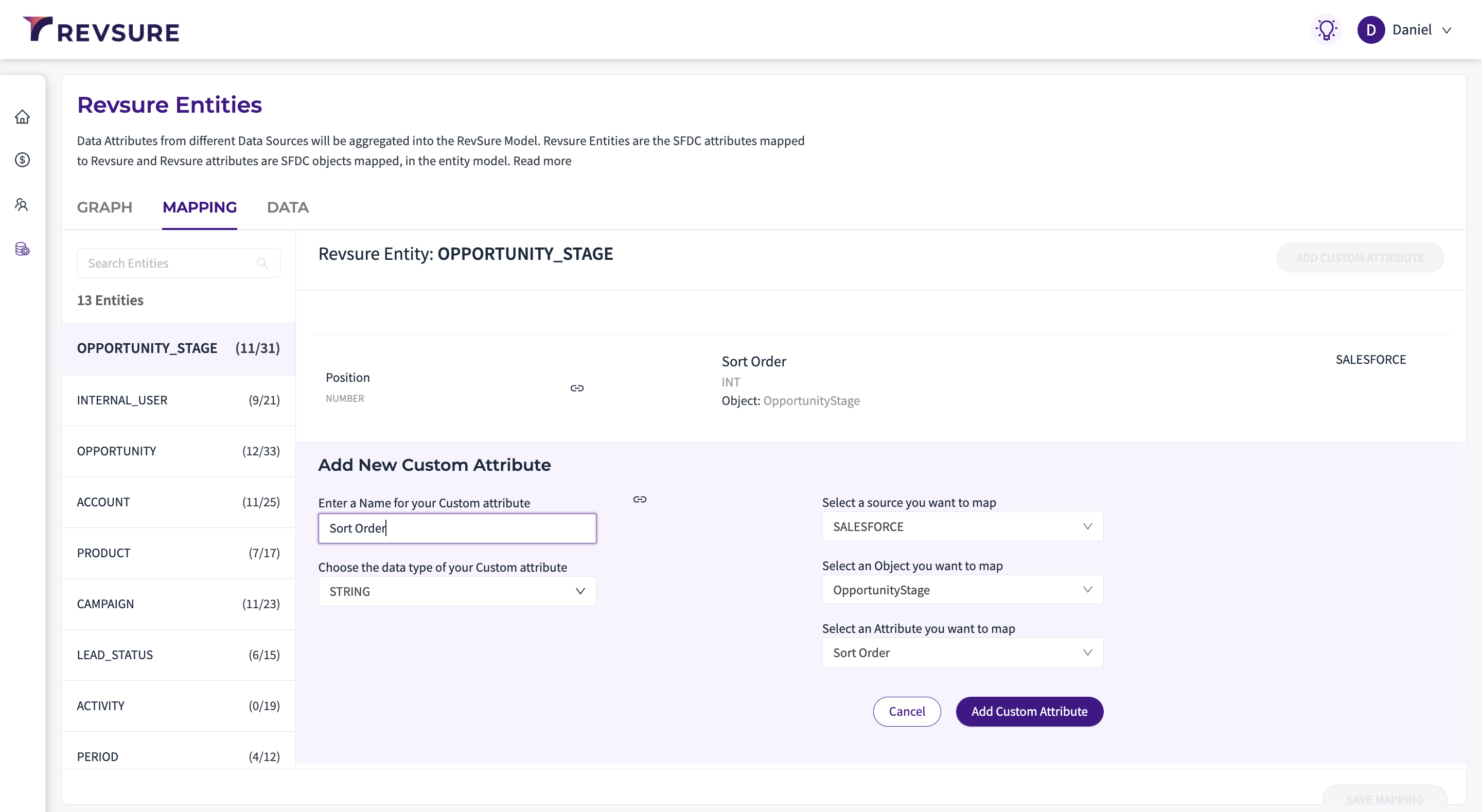Select the ACCOUNT entity
The image size is (1482, 812).
point(179,502)
